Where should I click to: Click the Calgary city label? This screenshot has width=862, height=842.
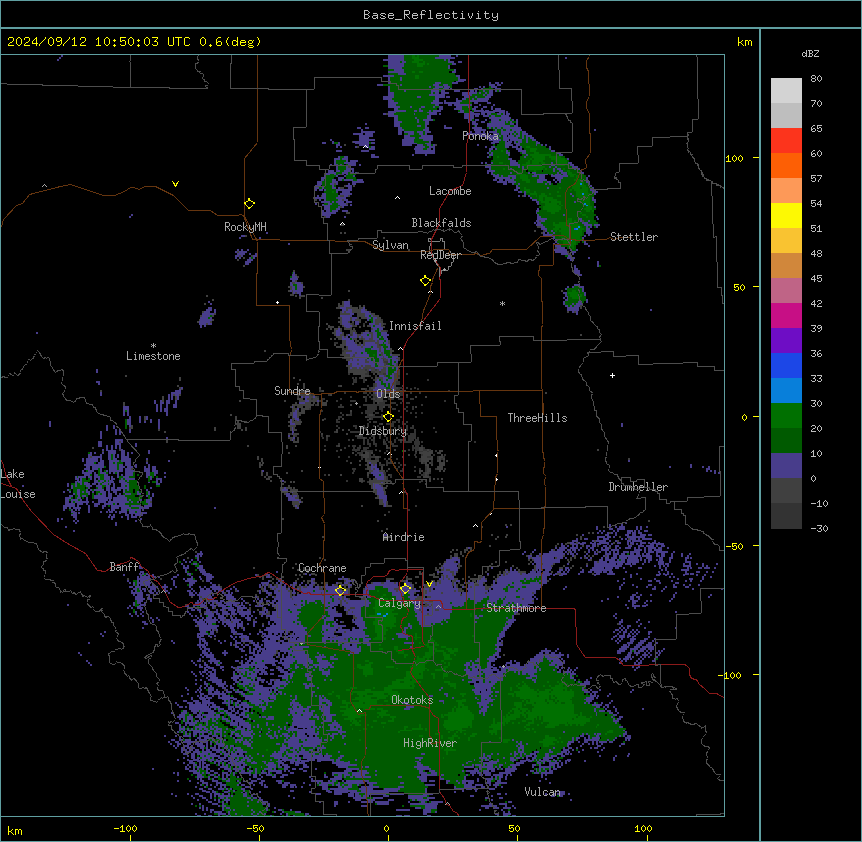[399, 603]
